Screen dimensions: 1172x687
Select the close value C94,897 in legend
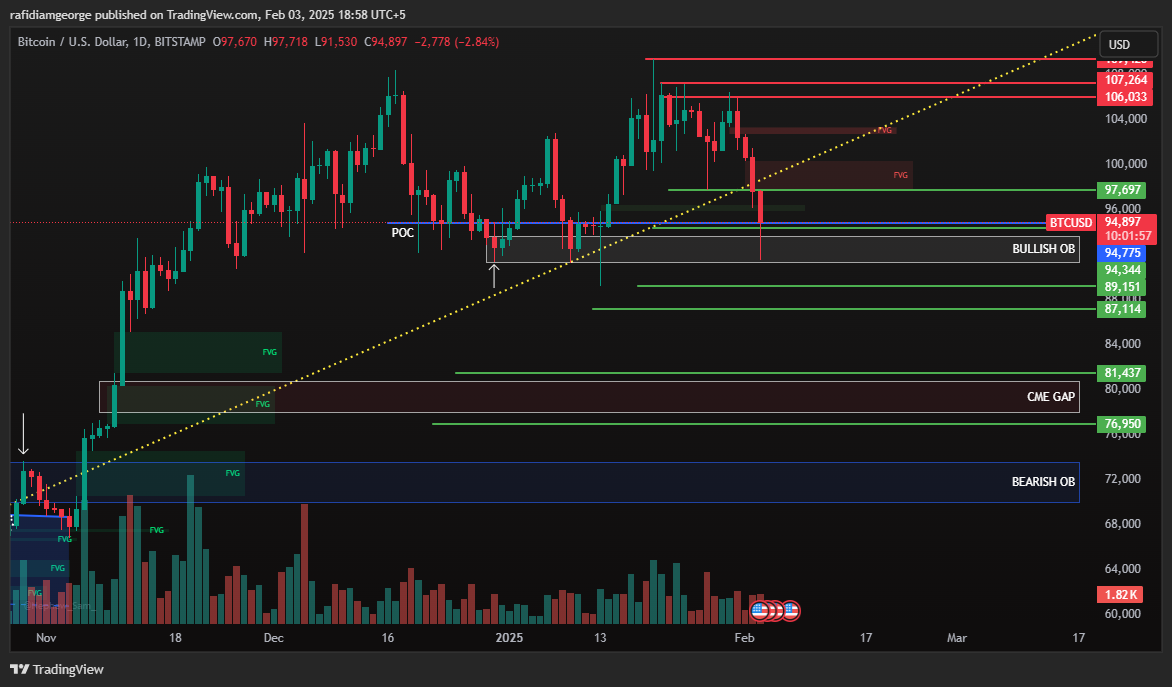[386, 42]
